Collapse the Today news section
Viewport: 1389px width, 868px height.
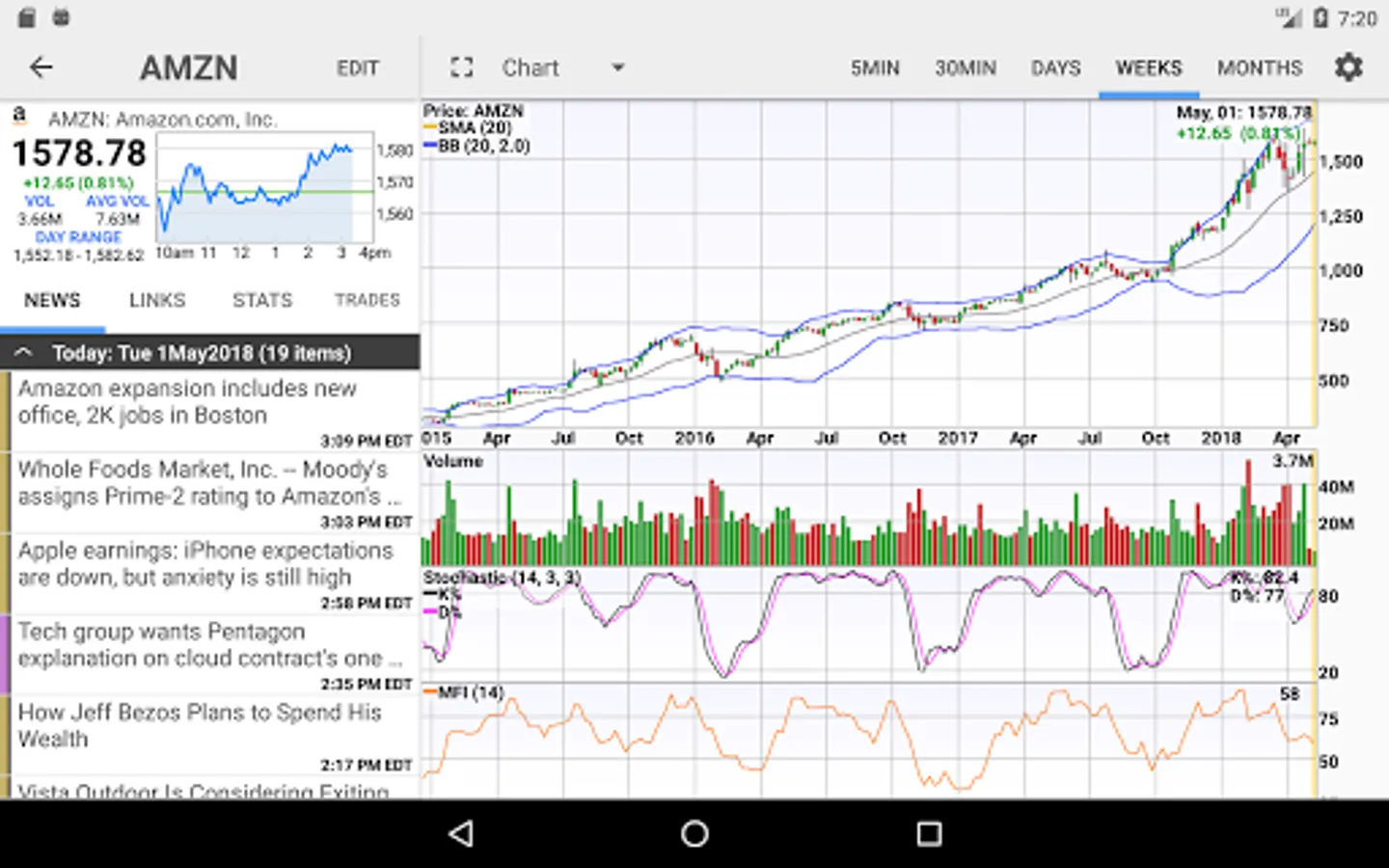pyautogui.click(x=210, y=353)
